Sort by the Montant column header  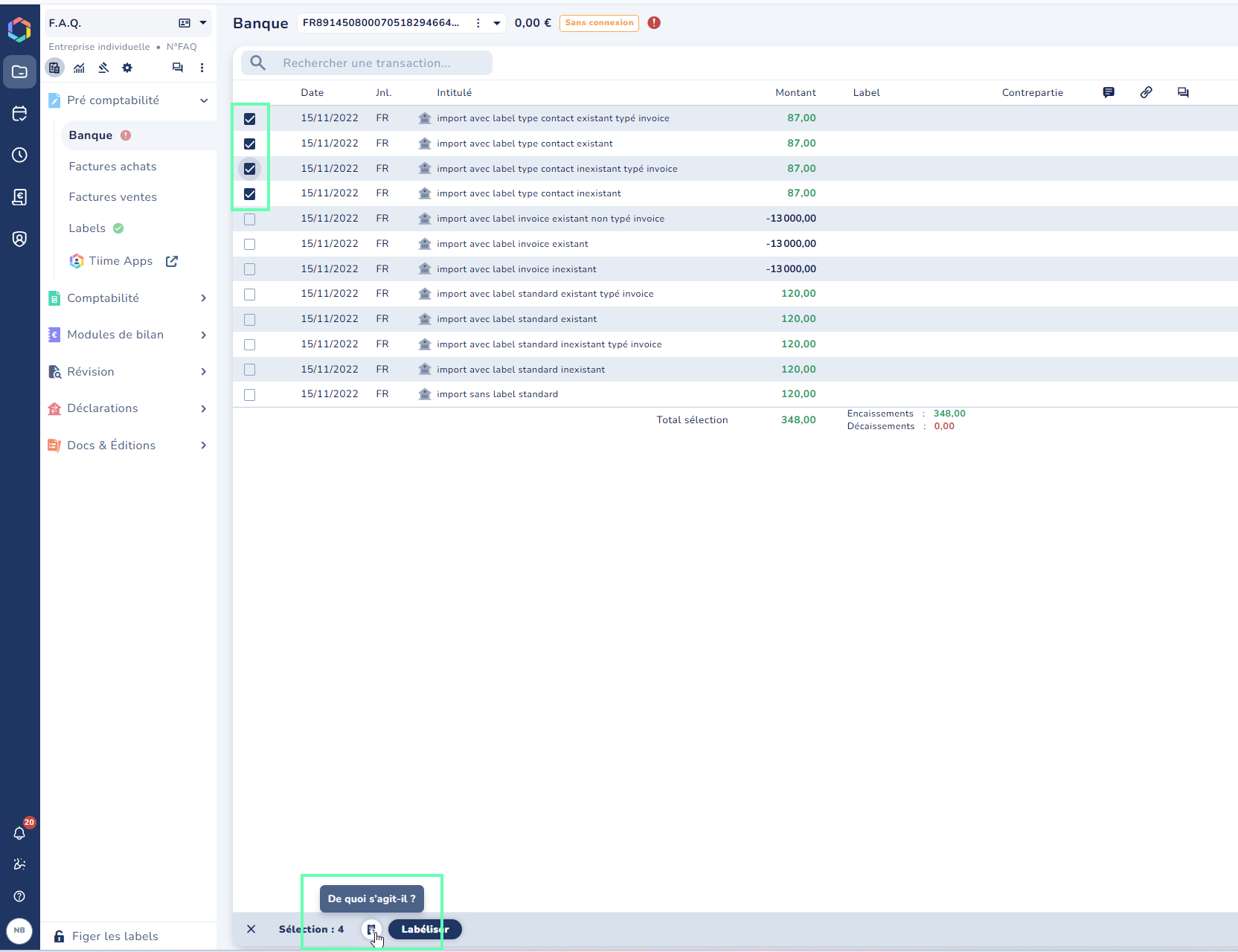pyautogui.click(x=795, y=93)
